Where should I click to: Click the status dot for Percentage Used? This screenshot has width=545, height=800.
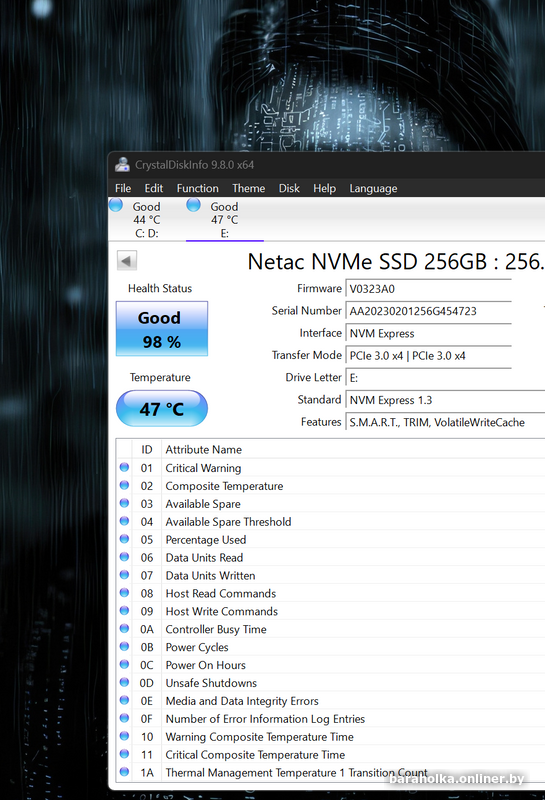click(124, 539)
